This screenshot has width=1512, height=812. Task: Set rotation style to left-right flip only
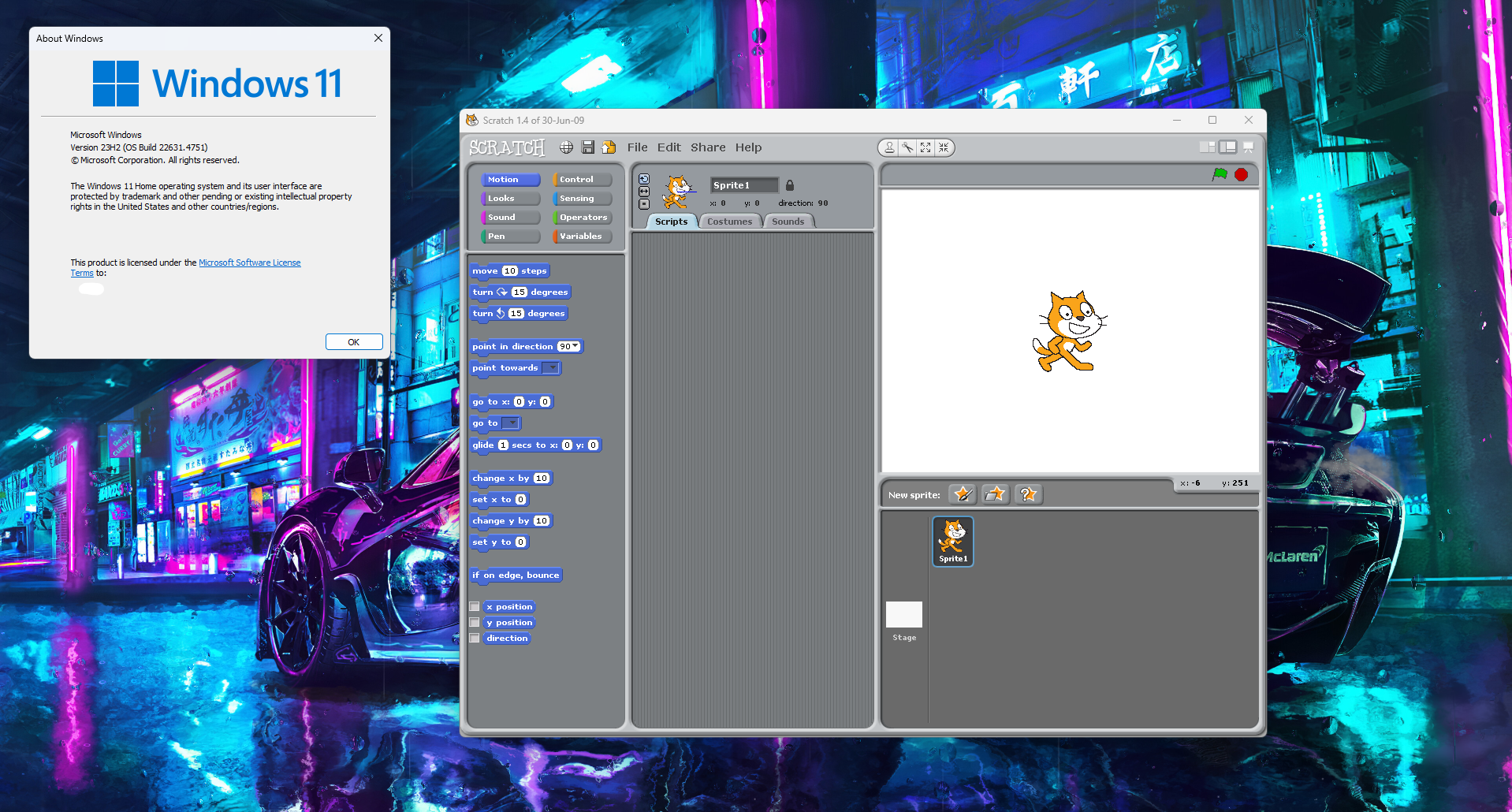644,192
